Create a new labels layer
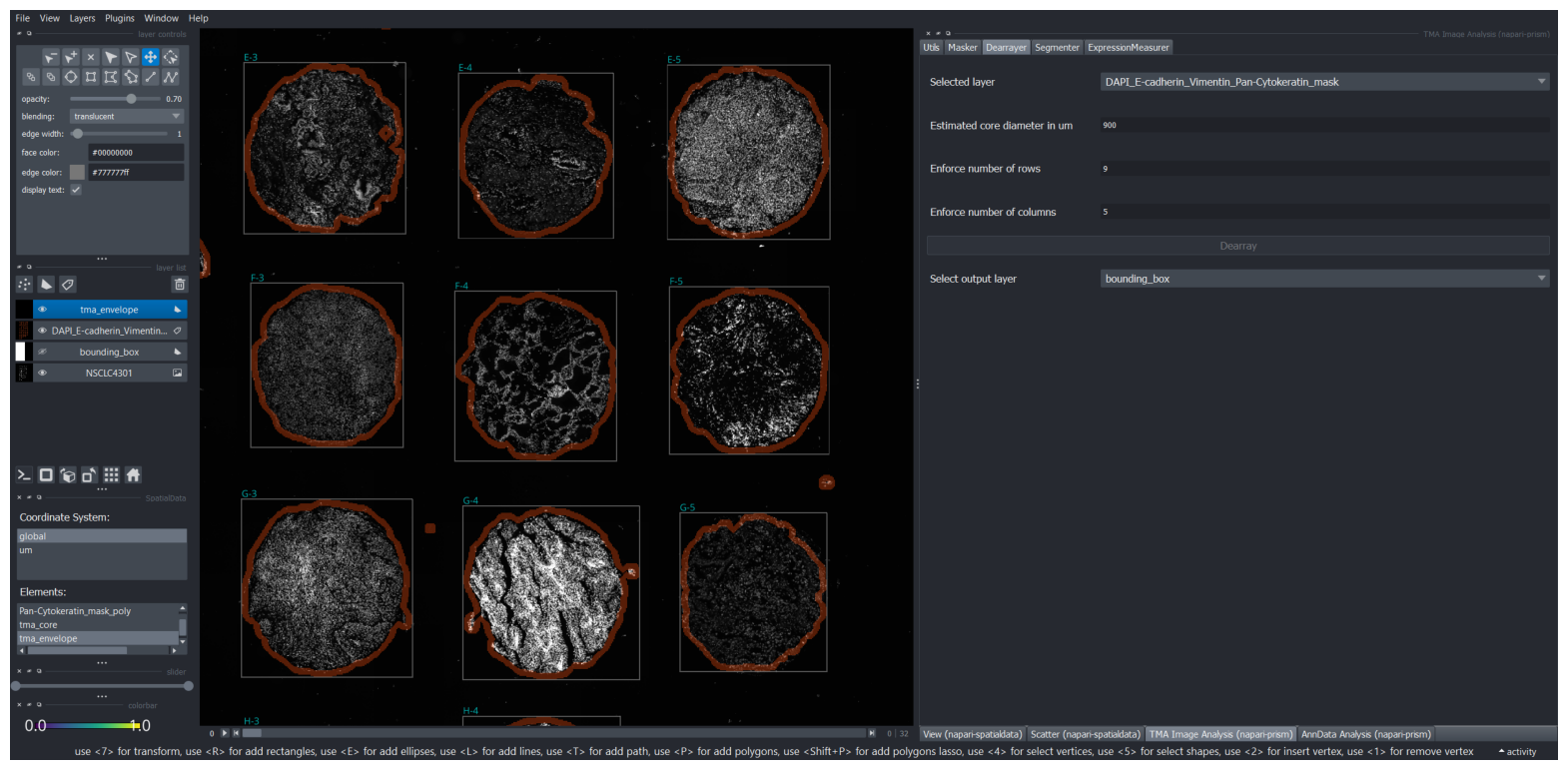 point(68,285)
